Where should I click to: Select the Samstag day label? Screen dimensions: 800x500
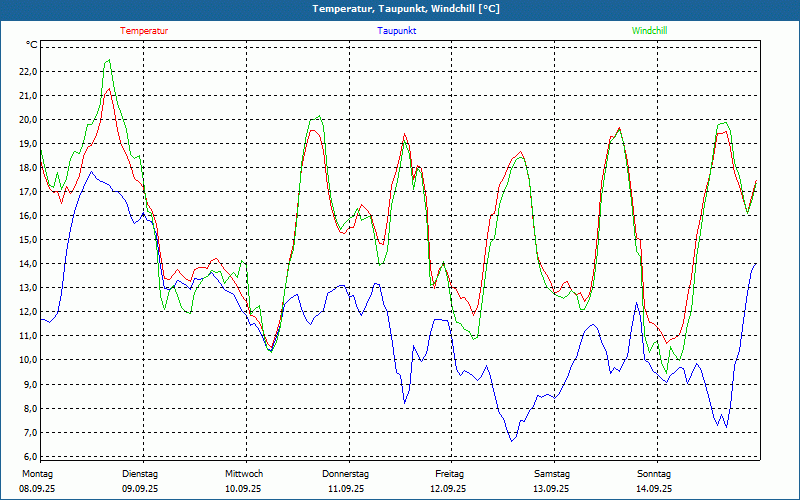tap(552, 474)
